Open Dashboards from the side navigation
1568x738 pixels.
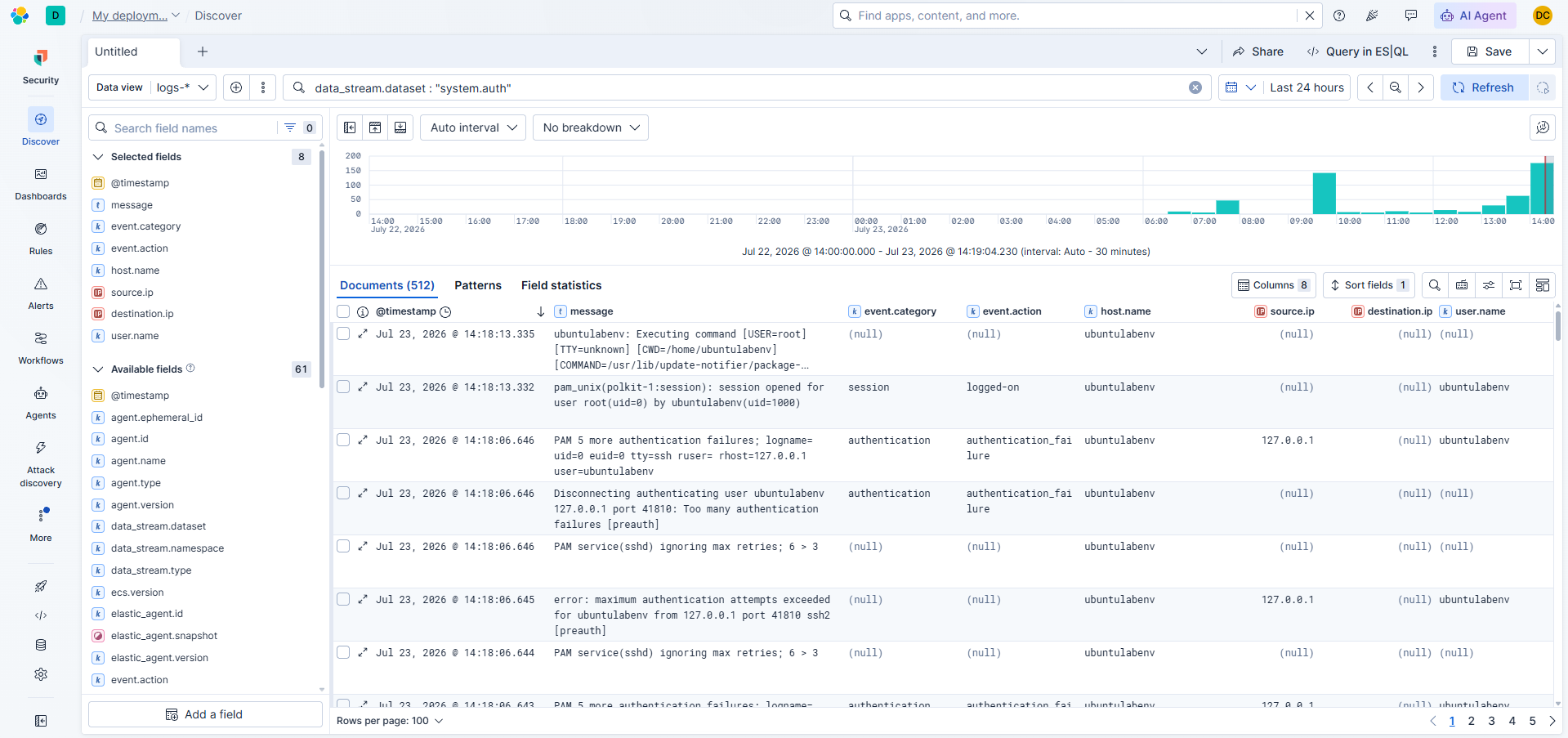pos(41,184)
